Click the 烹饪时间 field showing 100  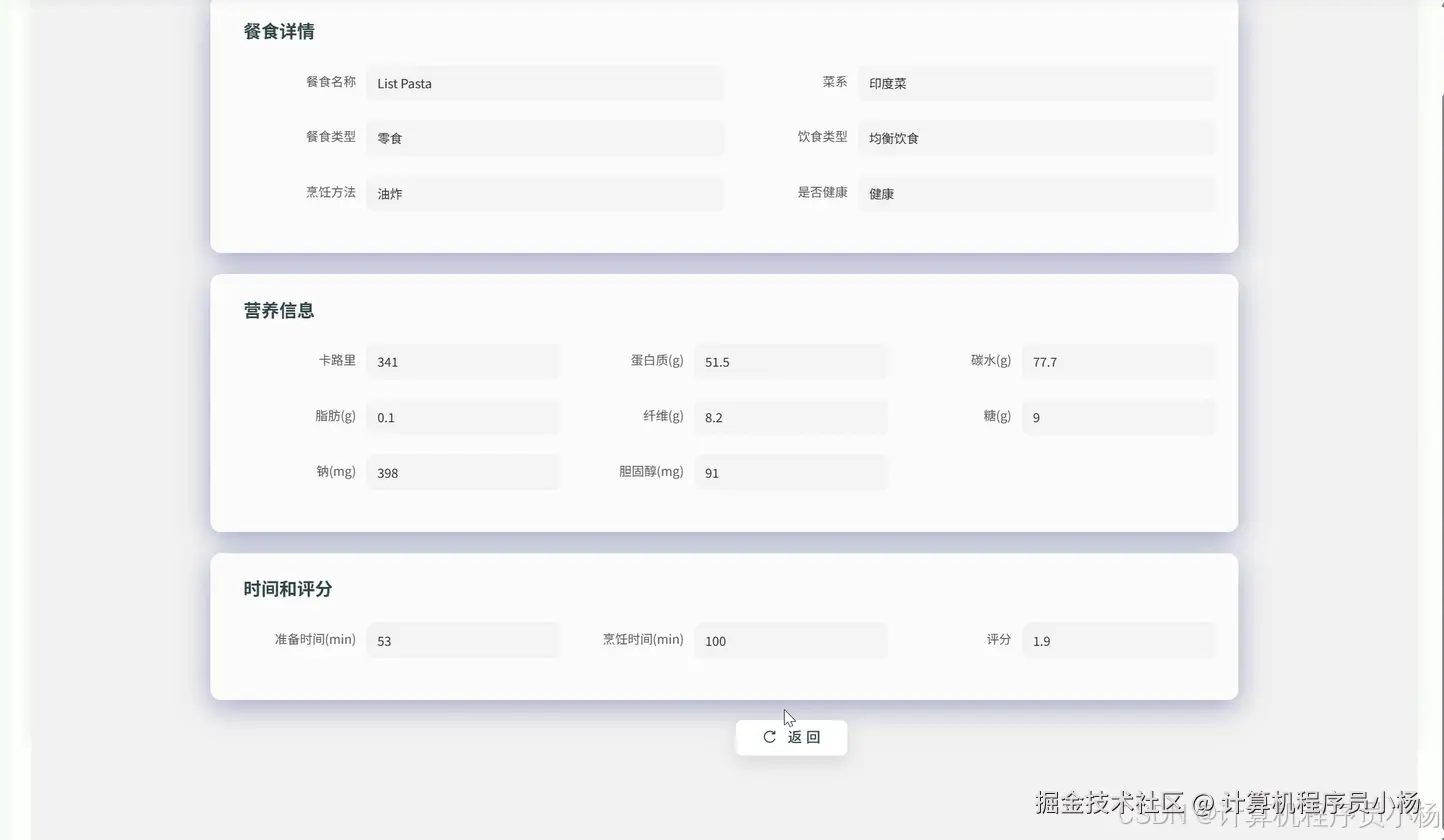pyautogui.click(x=791, y=640)
